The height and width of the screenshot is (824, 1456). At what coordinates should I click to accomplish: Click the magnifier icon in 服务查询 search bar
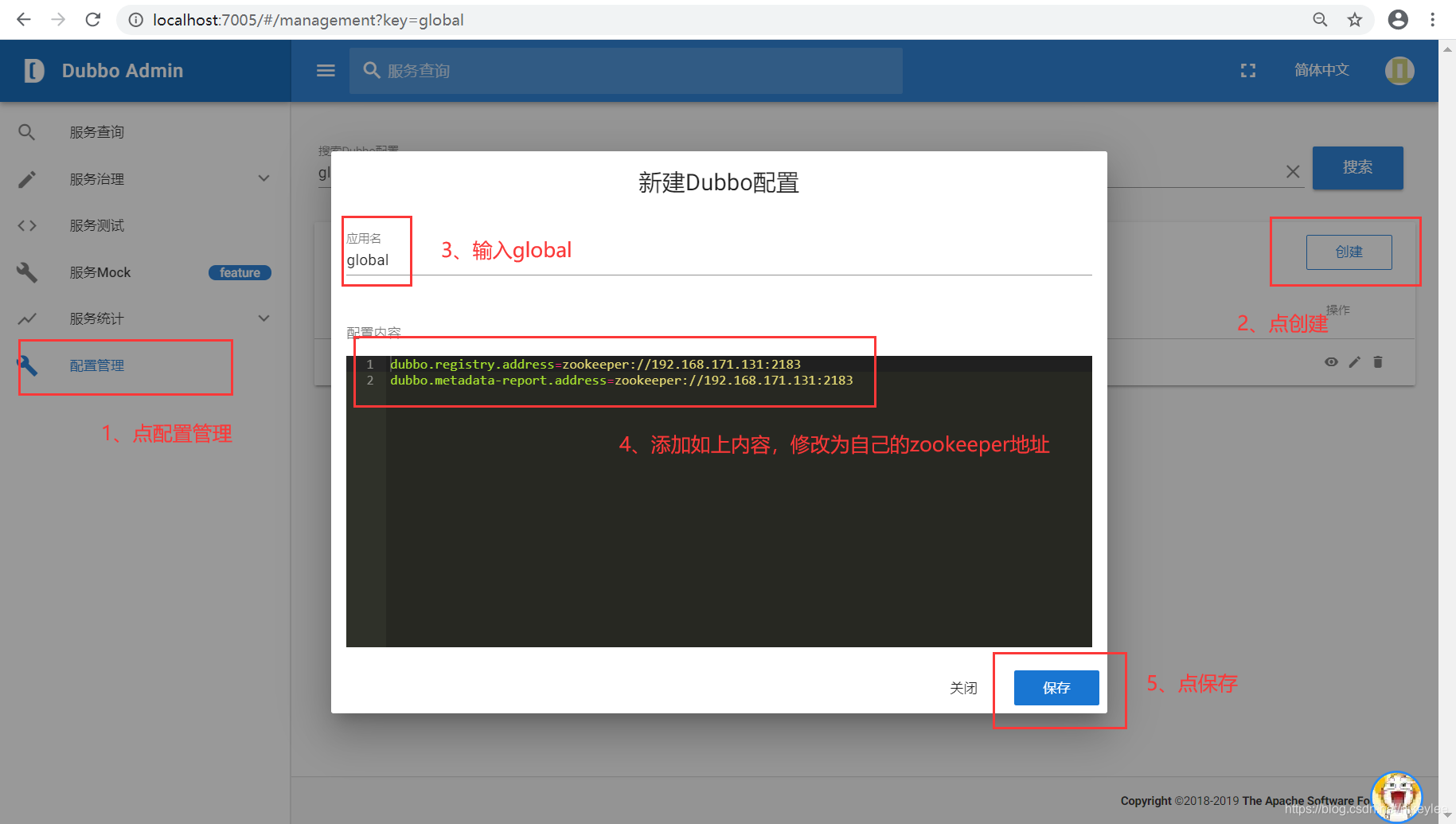[x=371, y=70]
